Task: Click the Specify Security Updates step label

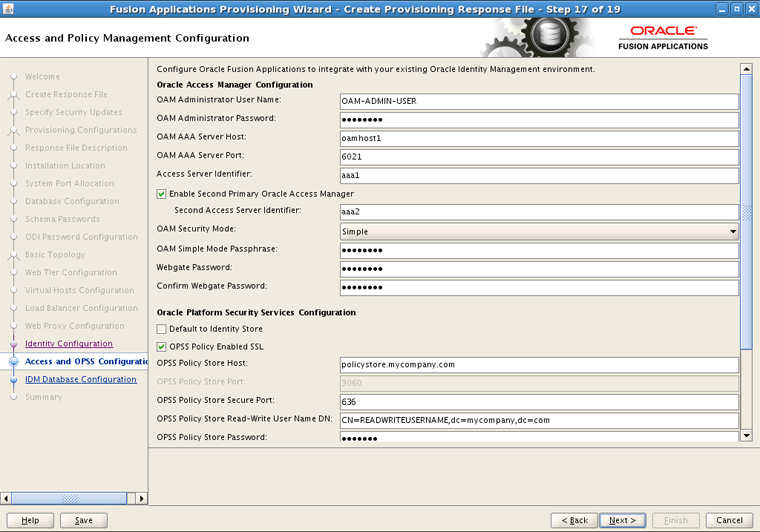Action: tap(74, 112)
